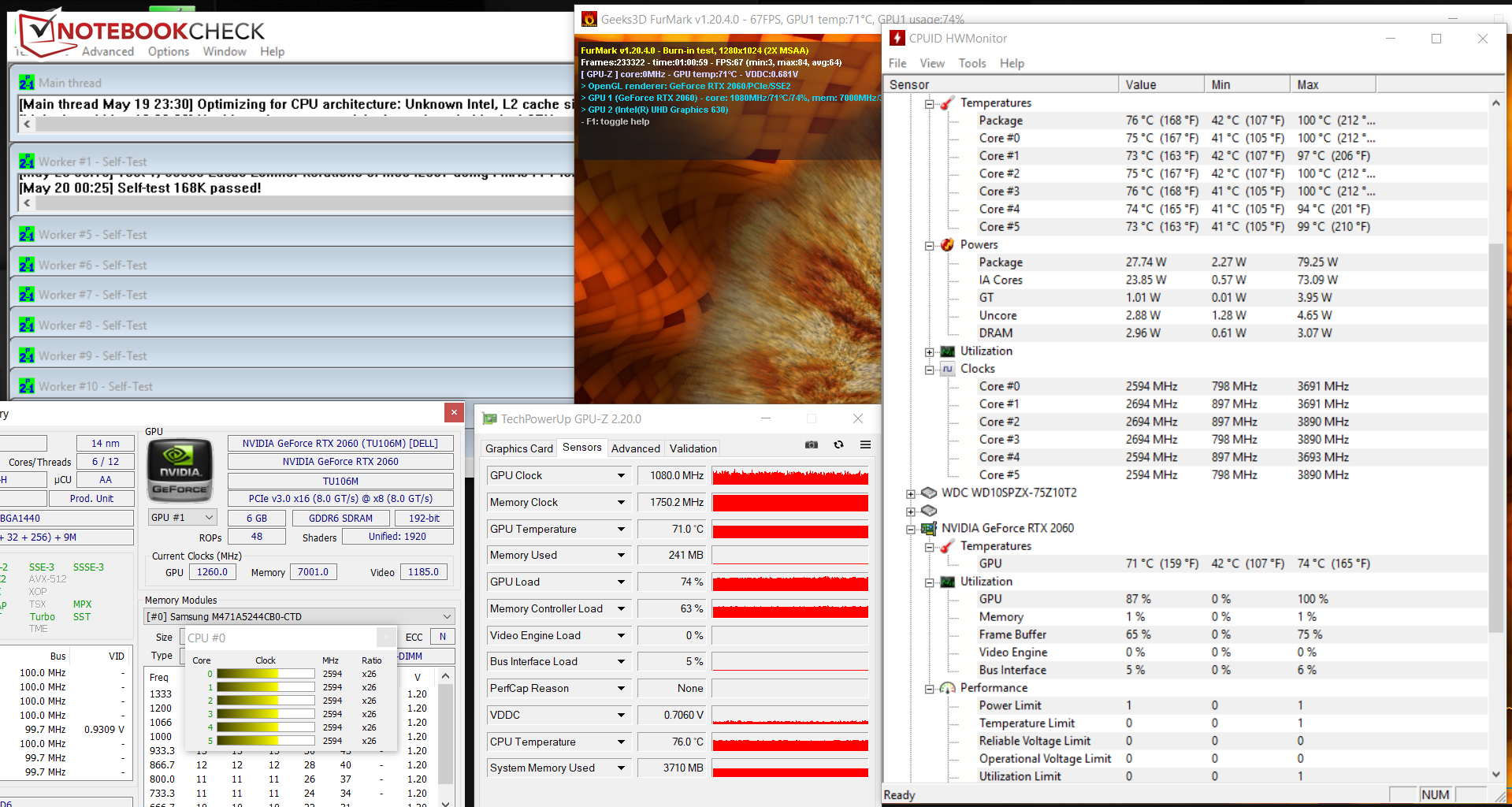Click the WDC WD10SPZX hard drive icon
Viewport: 1512px width, 807px height.
point(929,493)
